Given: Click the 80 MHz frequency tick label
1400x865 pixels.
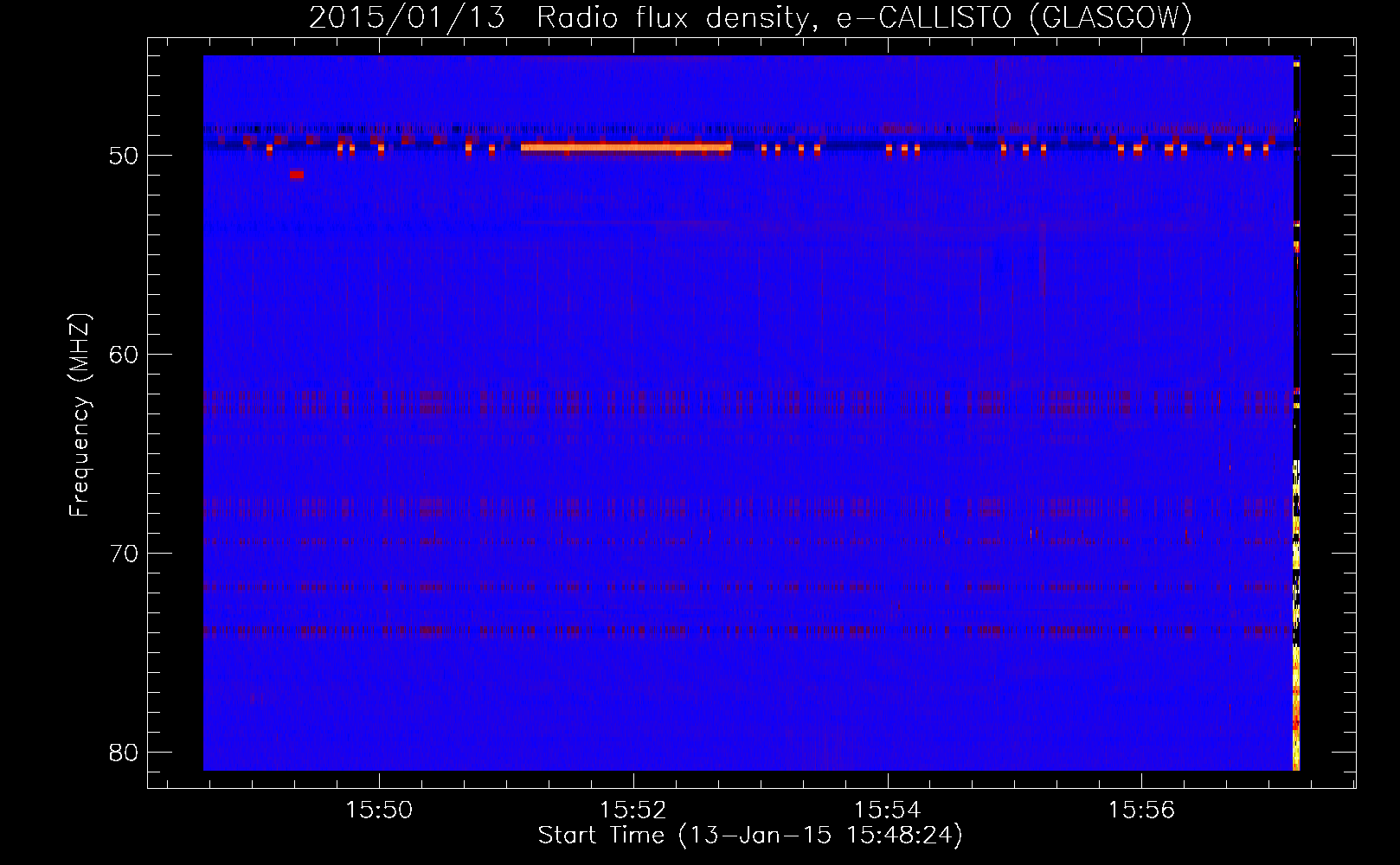Looking at the screenshot, I should (x=125, y=753).
